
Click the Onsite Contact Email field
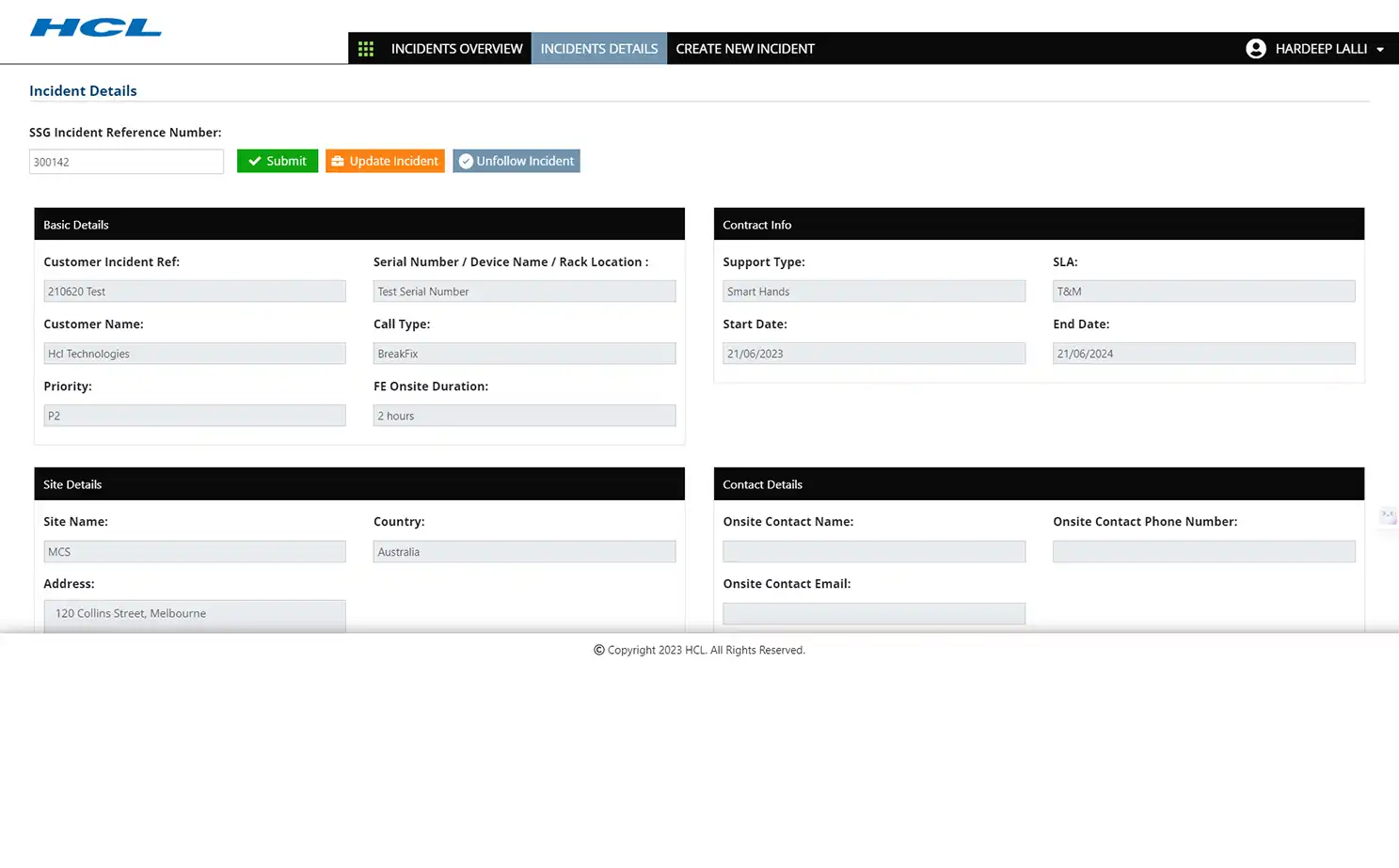873,612
